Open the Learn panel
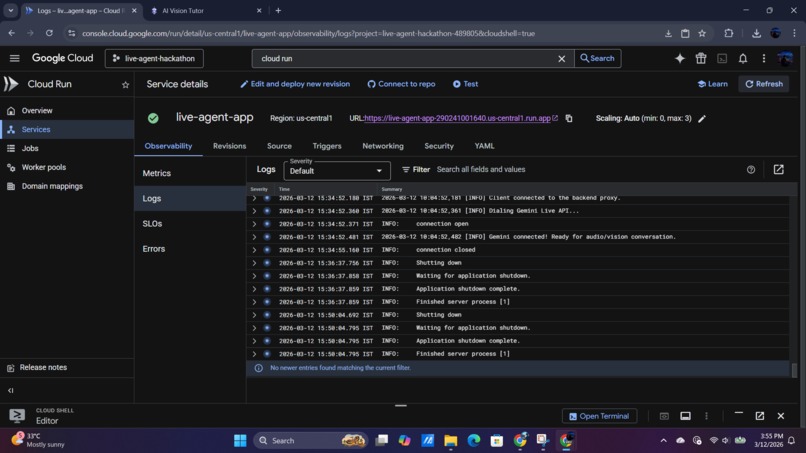Image resolution: width=806 pixels, height=453 pixels. pyautogui.click(x=712, y=84)
